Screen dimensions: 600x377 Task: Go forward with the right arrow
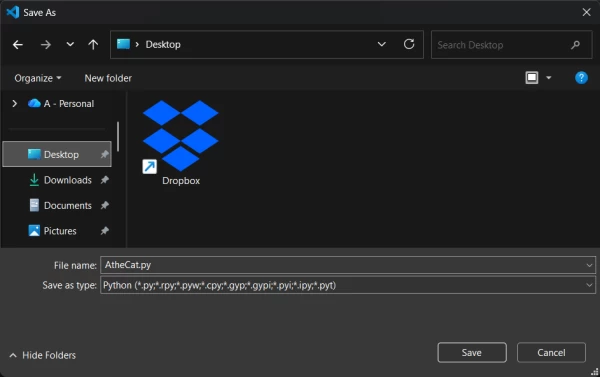[46, 45]
